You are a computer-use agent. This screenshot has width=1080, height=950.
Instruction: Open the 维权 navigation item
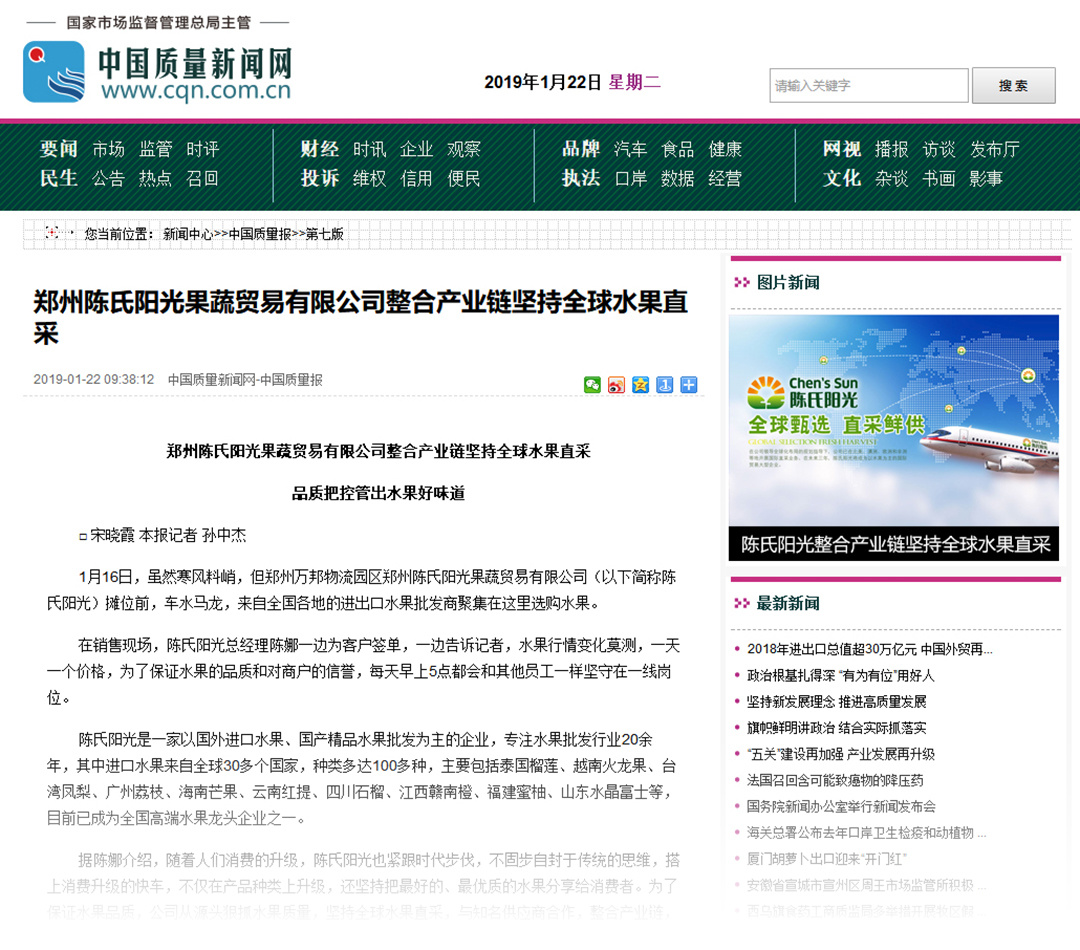click(370, 178)
